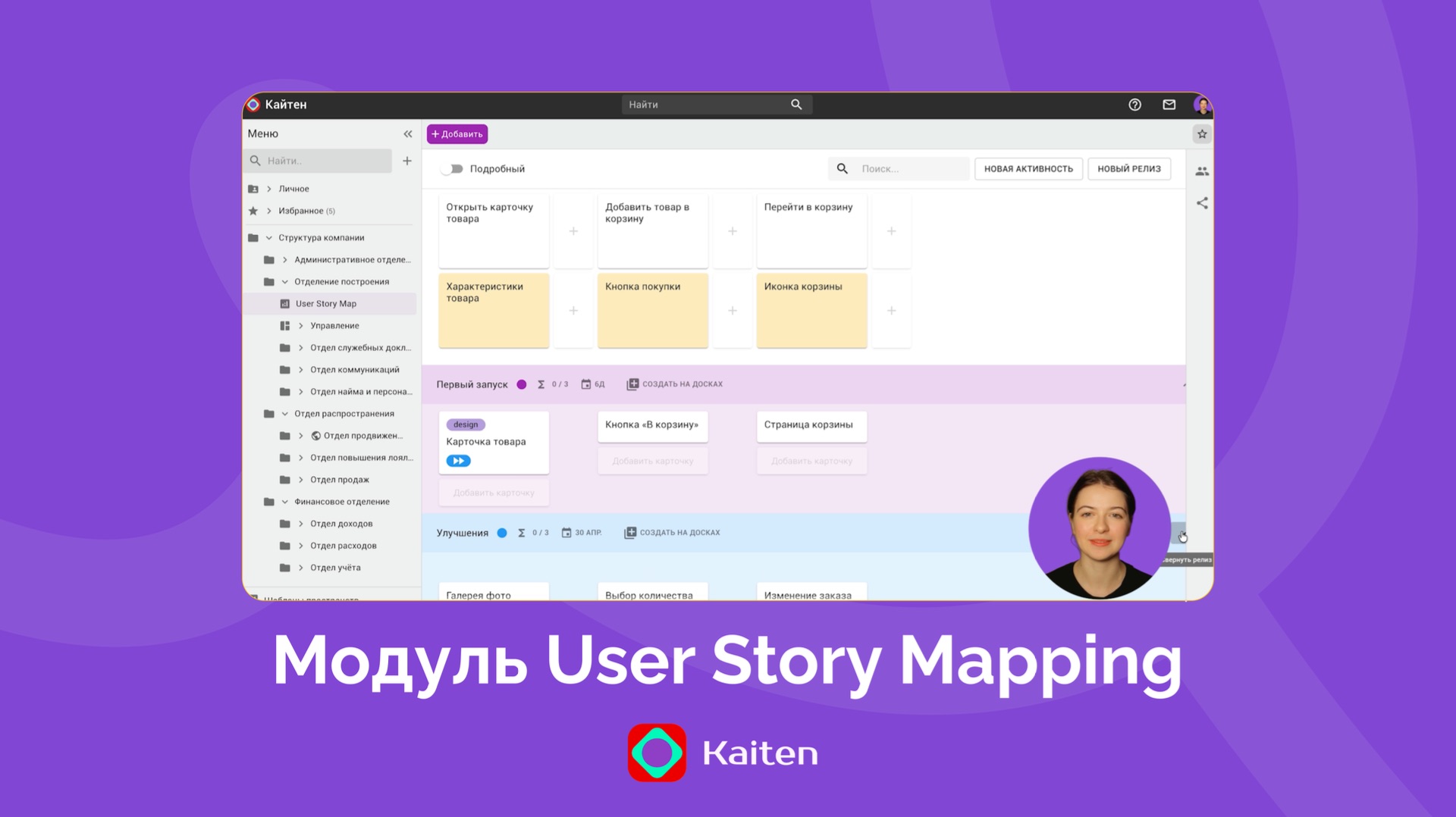The image size is (1456, 817).
Task: Click the share icon on right sidebar
Action: [x=1203, y=203]
